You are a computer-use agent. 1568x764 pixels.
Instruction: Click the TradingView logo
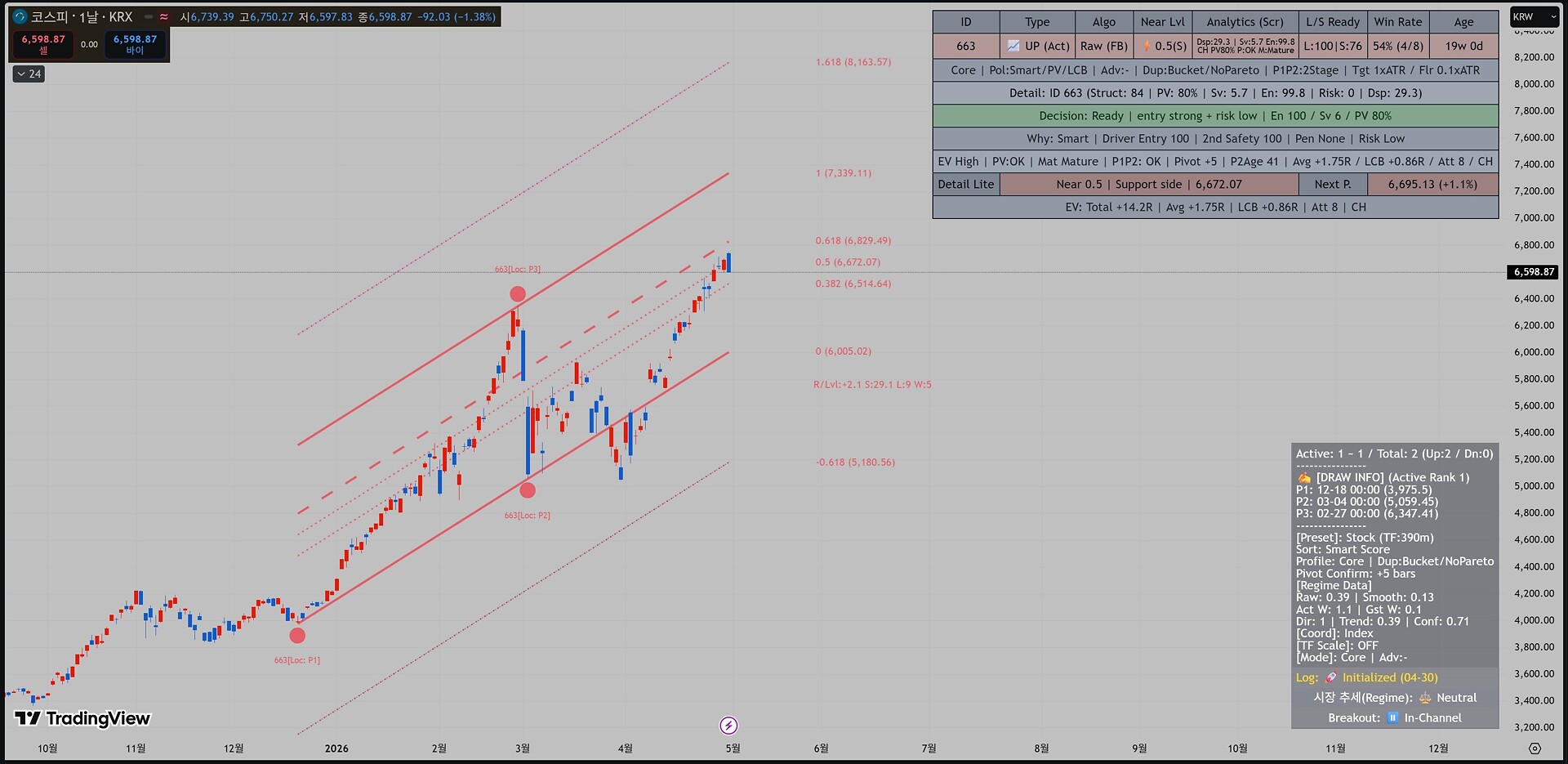(82, 718)
